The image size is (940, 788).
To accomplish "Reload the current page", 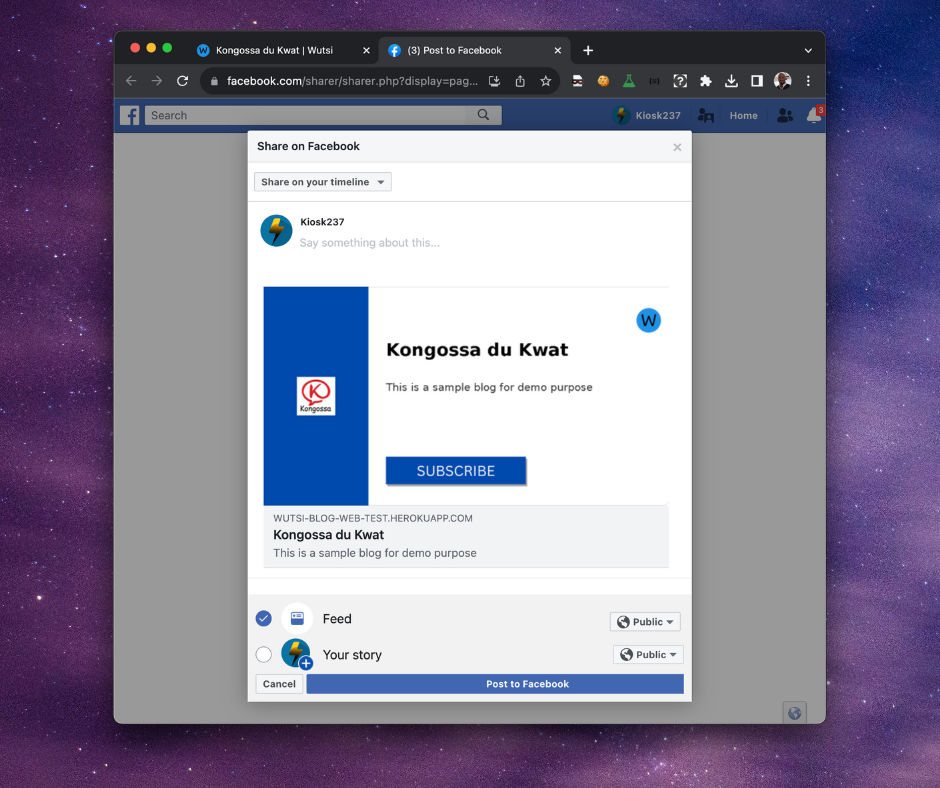I will (x=183, y=81).
